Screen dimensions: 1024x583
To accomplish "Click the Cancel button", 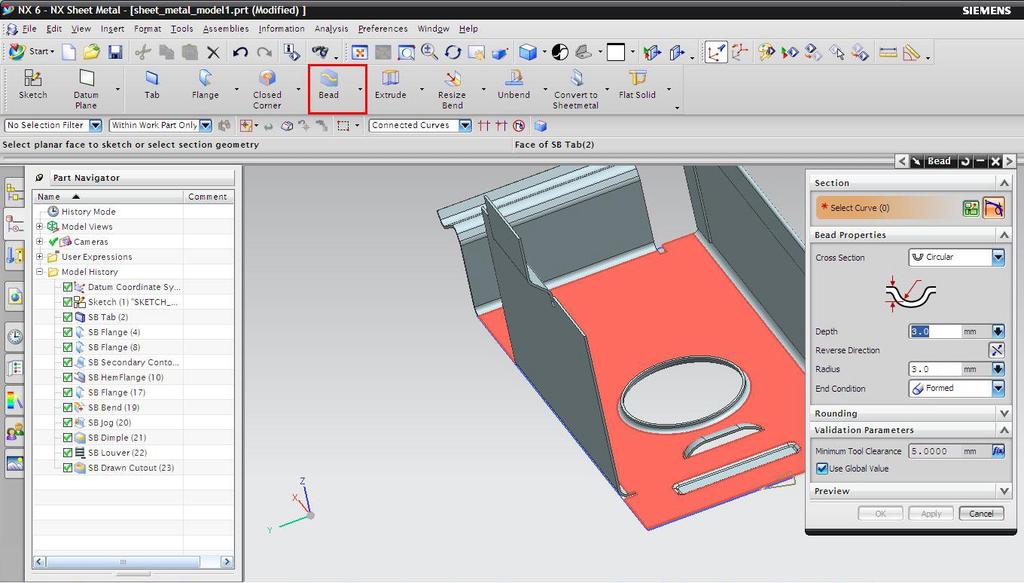I will 981,514.
